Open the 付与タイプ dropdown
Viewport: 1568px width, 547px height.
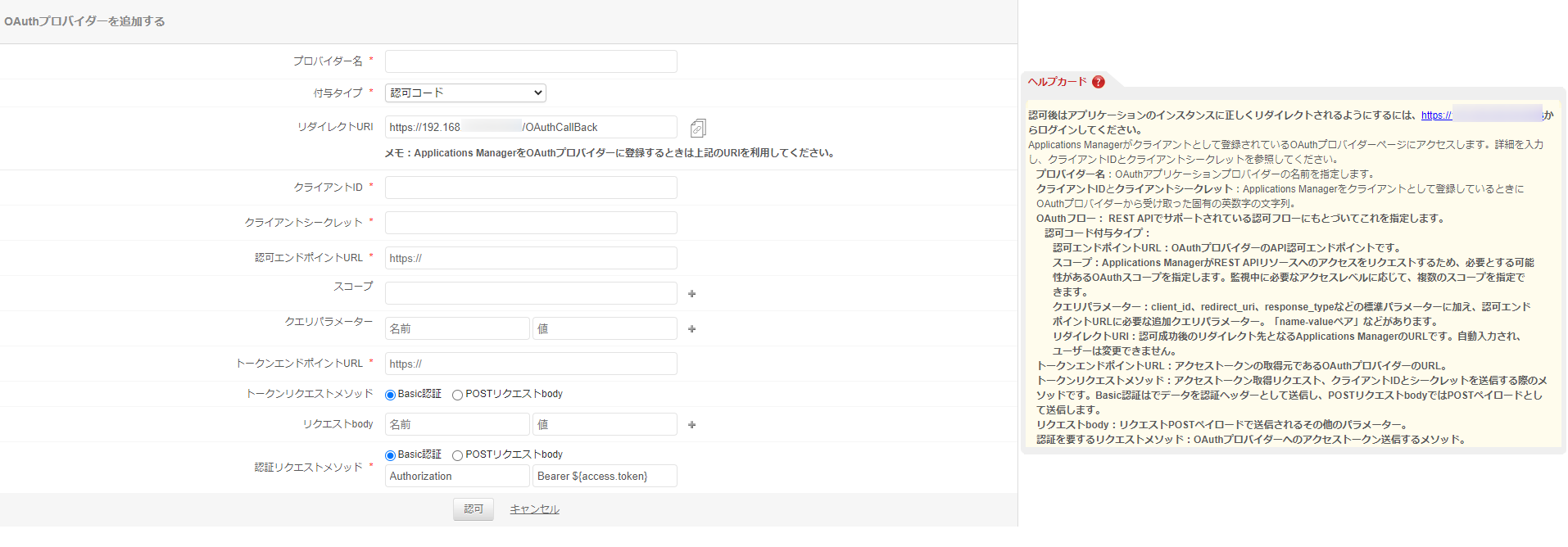click(465, 93)
